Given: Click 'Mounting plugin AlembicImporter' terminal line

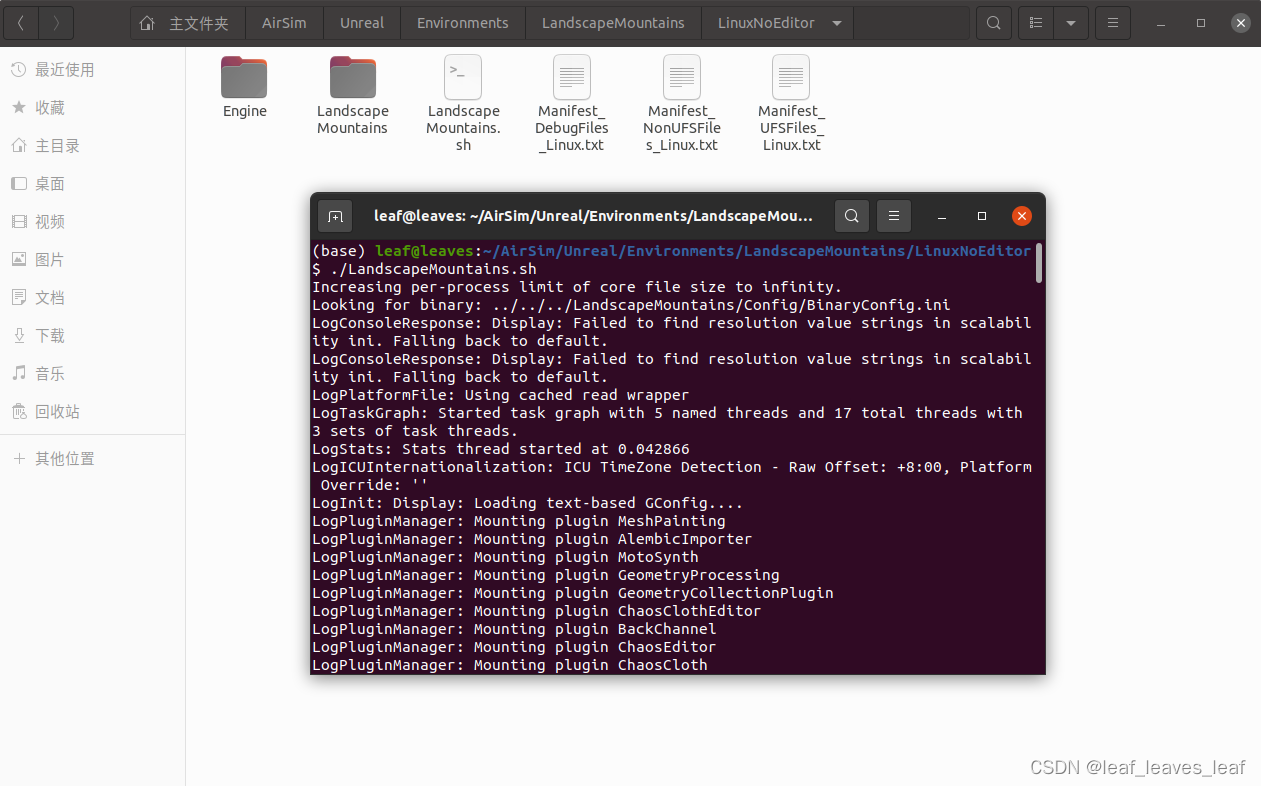Looking at the screenshot, I should point(532,539).
